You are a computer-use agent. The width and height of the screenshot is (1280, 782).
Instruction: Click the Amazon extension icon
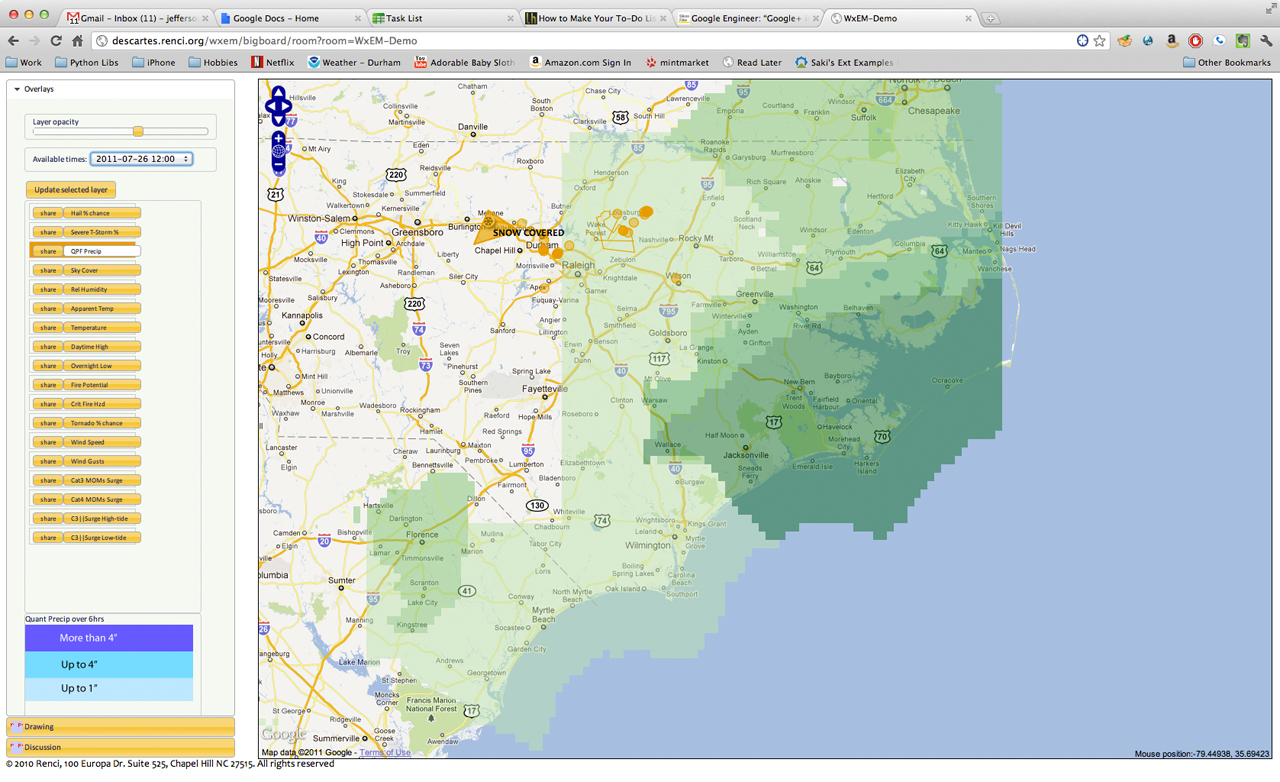point(1171,41)
